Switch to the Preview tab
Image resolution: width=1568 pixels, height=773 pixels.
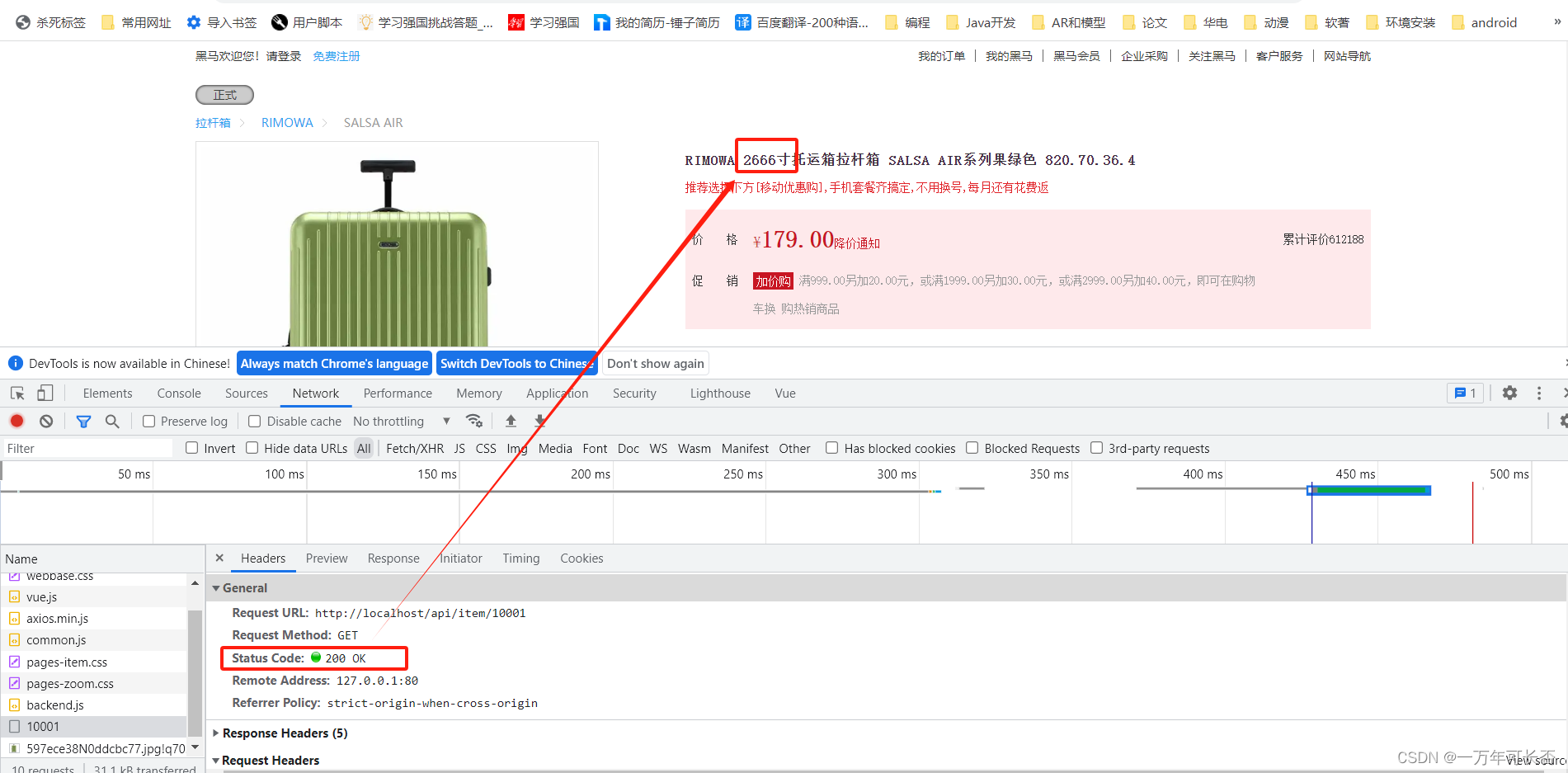pos(327,559)
